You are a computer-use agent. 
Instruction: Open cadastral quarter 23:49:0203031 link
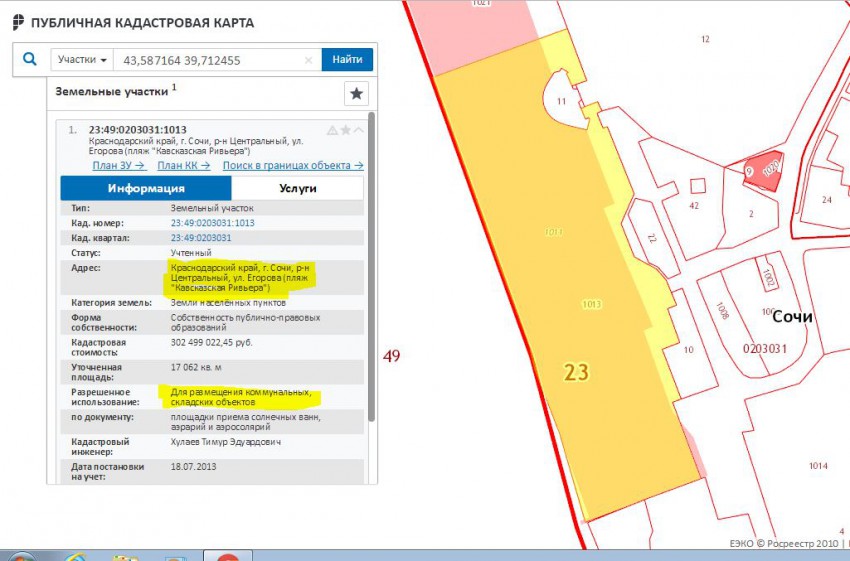coord(201,238)
